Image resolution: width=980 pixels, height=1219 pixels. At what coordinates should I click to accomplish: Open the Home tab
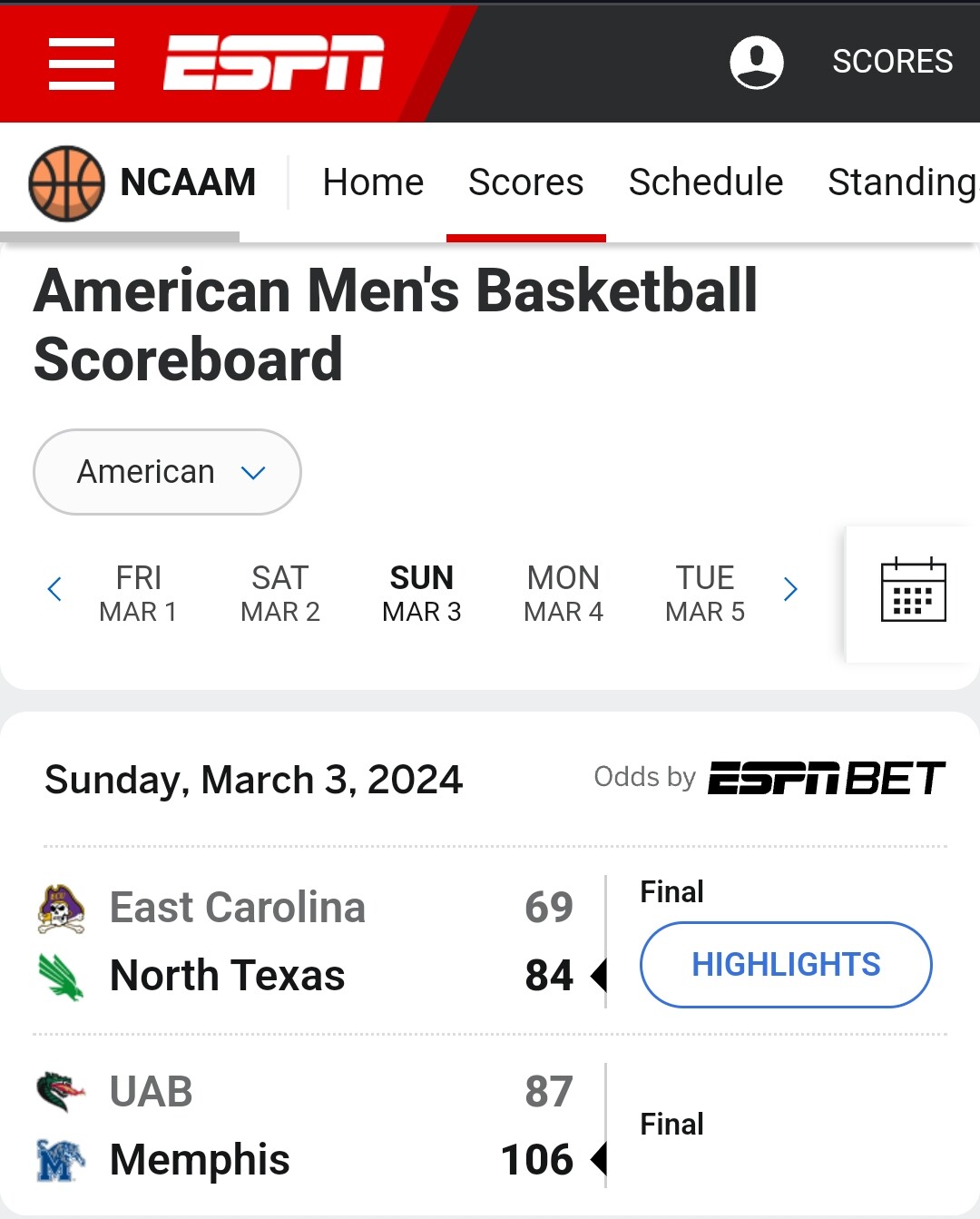tap(373, 182)
